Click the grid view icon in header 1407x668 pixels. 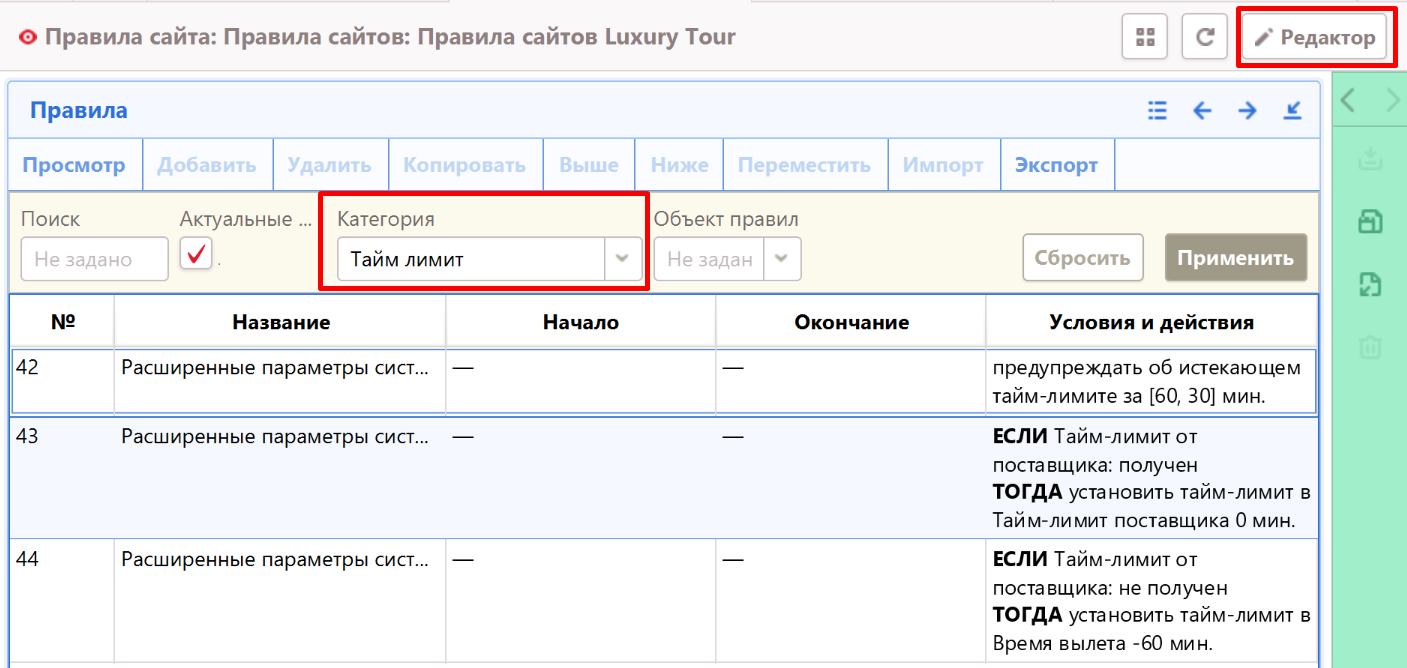(x=1145, y=38)
